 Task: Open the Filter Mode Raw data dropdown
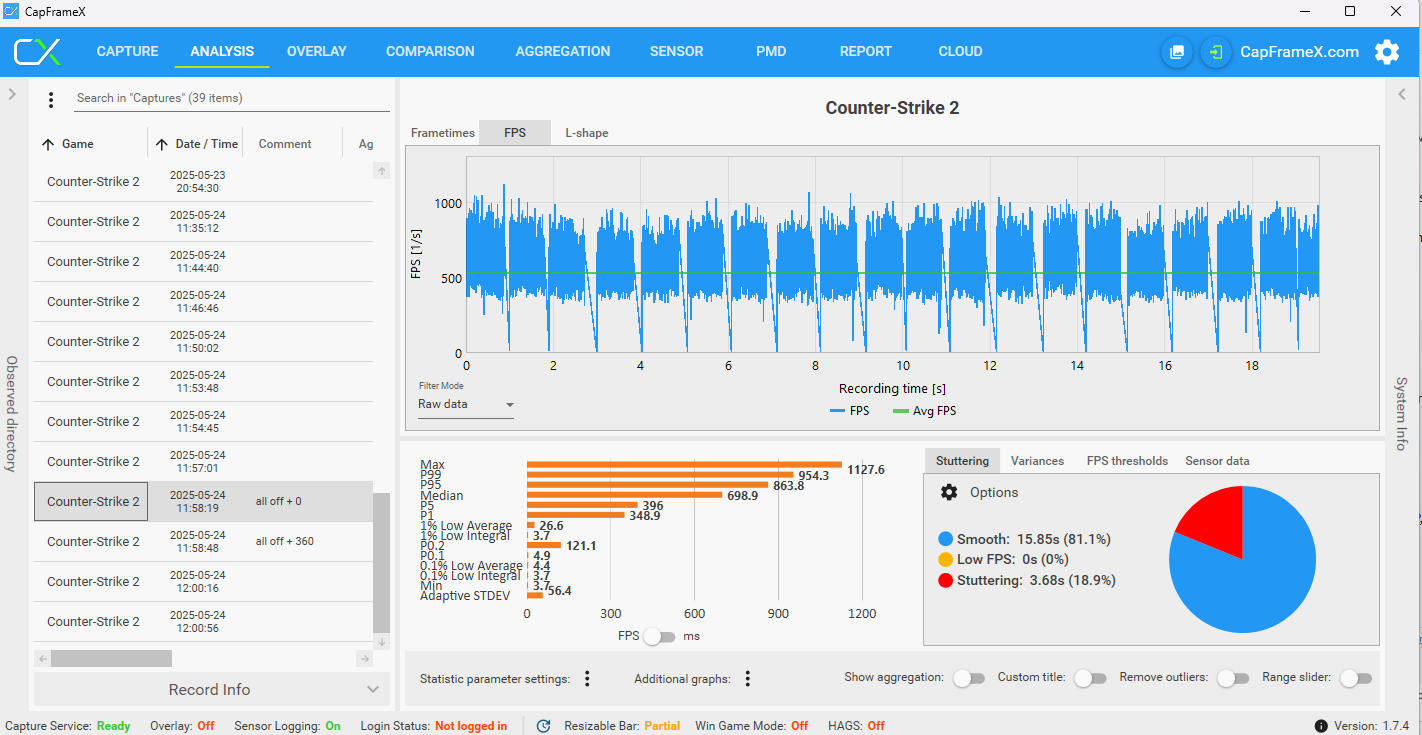coord(466,405)
